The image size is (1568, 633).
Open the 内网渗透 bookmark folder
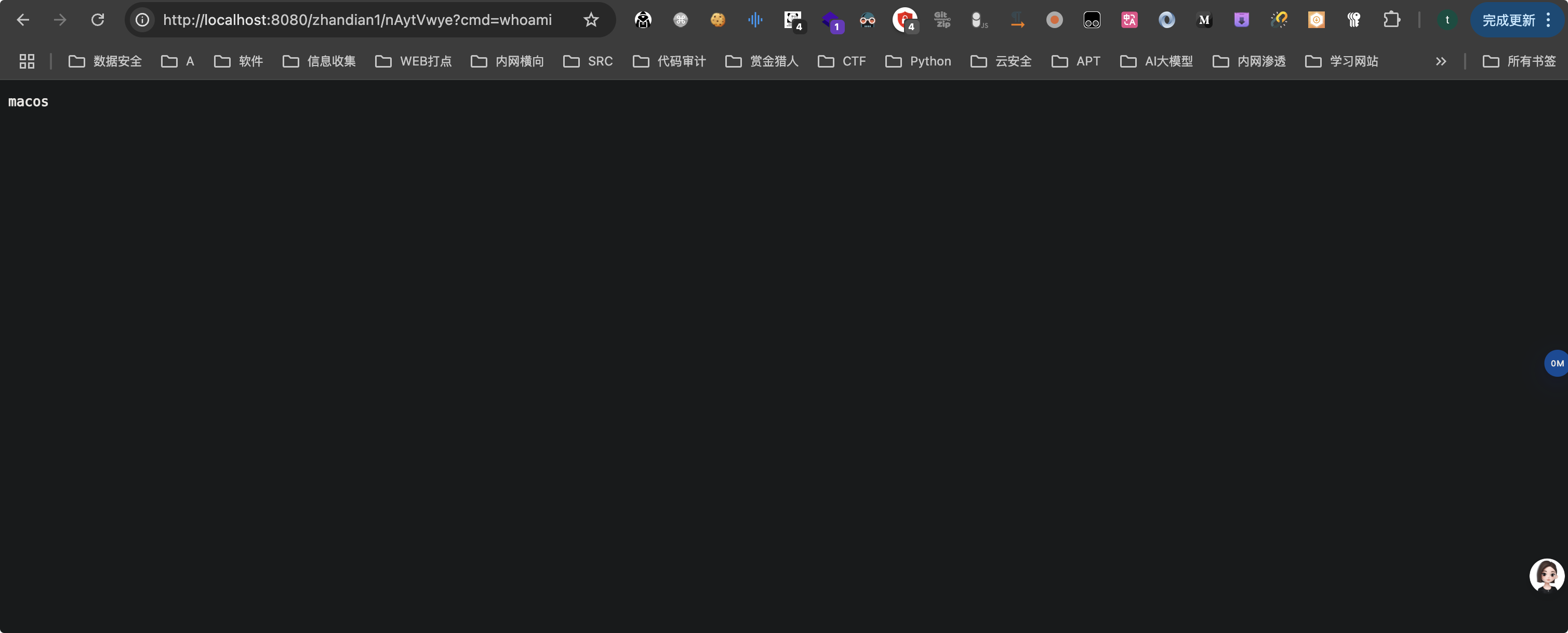[1250, 61]
